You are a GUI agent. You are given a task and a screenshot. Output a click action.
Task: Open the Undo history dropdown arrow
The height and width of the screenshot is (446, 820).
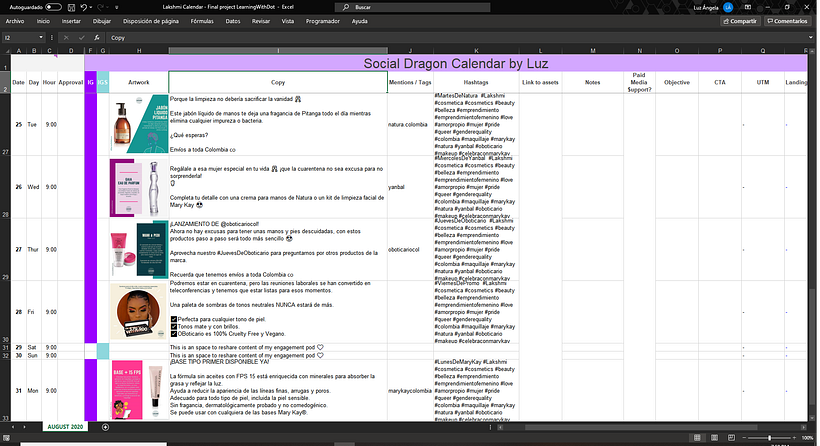[x=90, y=7]
